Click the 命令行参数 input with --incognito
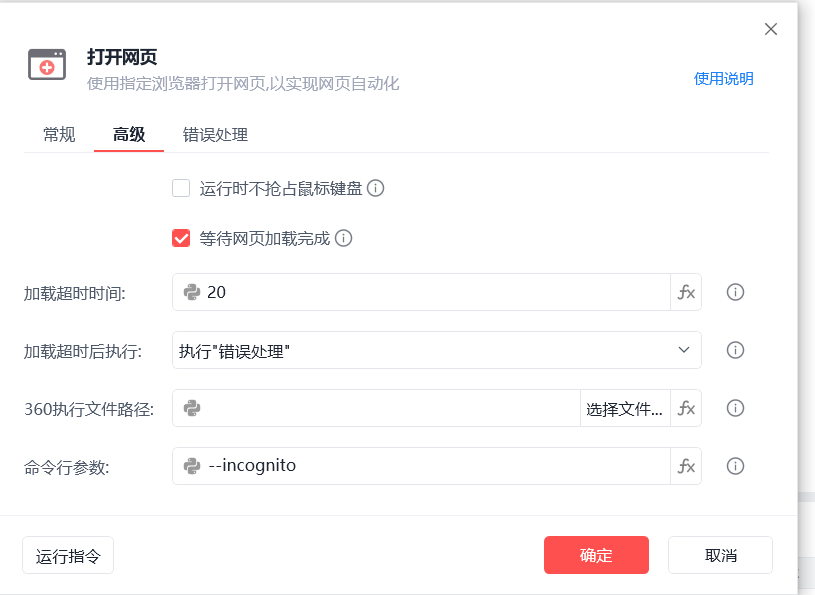 (x=421, y=466)
